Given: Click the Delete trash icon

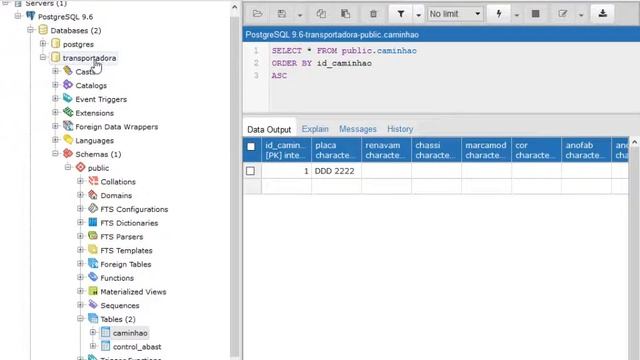Looking at the screenshot, I should [373, 14].
